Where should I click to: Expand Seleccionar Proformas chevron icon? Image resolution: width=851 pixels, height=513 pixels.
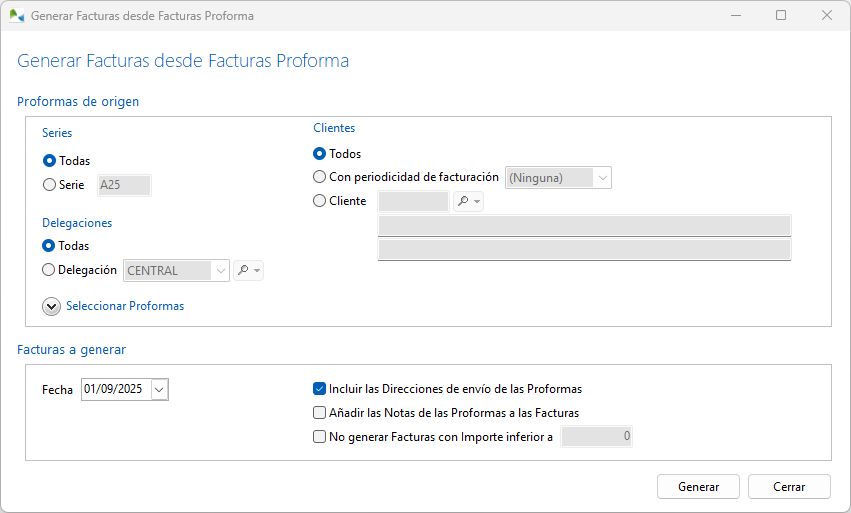[x=51, y=307]
